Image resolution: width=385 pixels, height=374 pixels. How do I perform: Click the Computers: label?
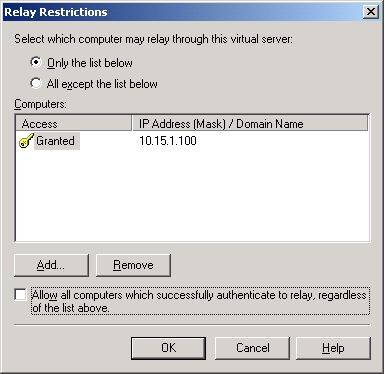(x=40, y=104)
